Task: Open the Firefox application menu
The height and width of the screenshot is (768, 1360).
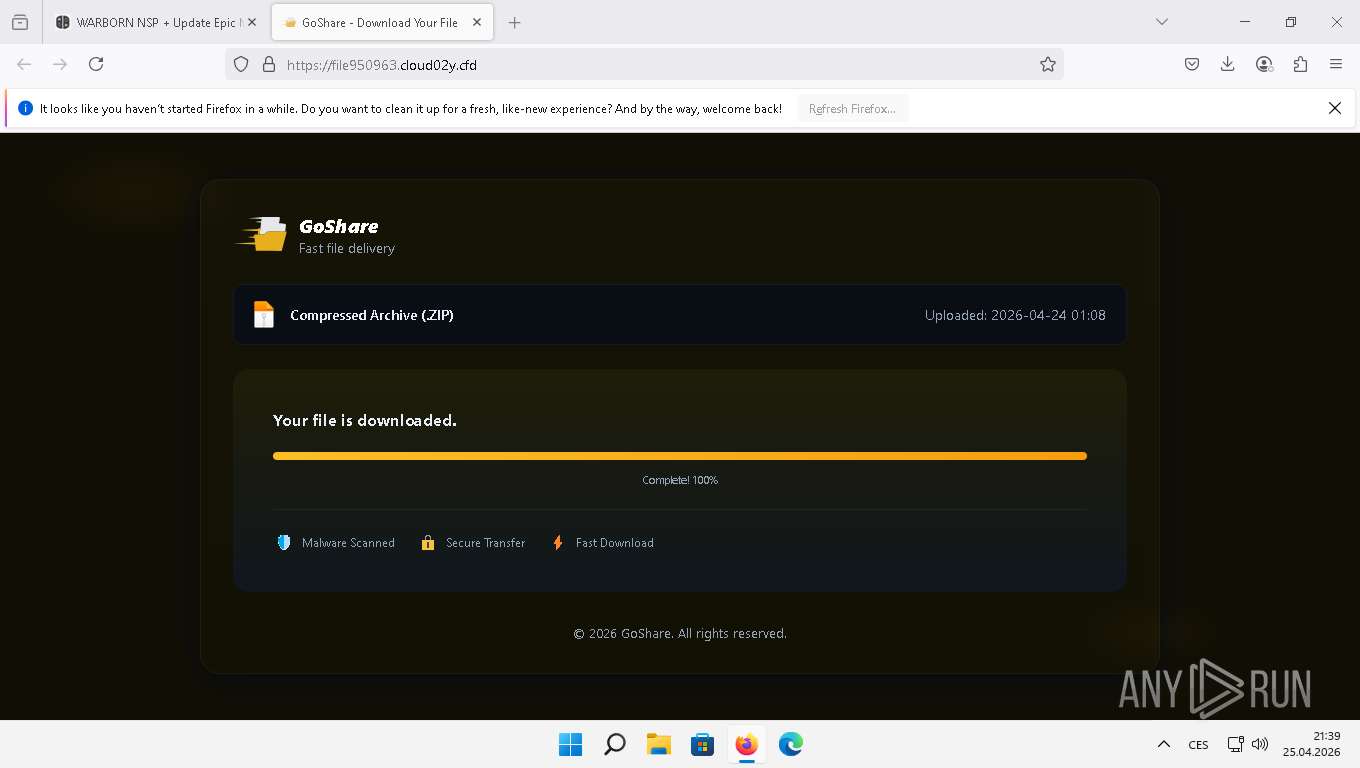Action: (1336, 64)
